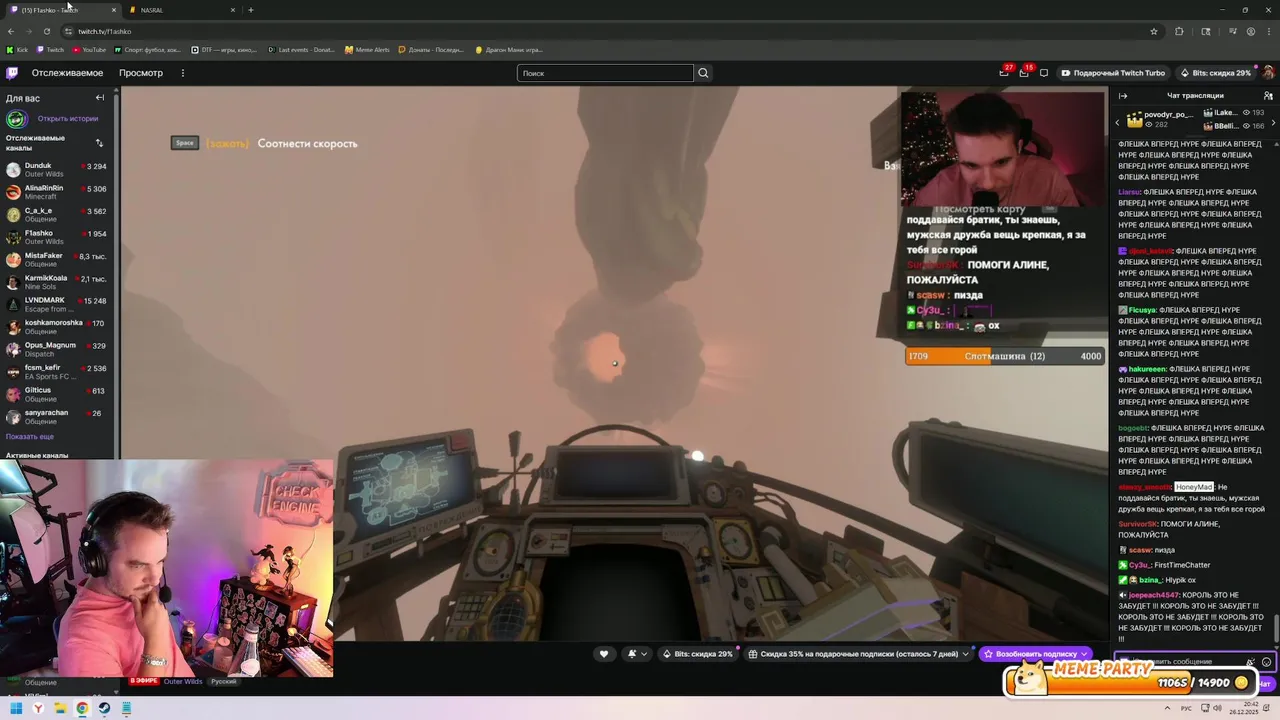Expand the list with Показать еще
Viewport: 1280px width, 720px height.
tap(30, 437)
